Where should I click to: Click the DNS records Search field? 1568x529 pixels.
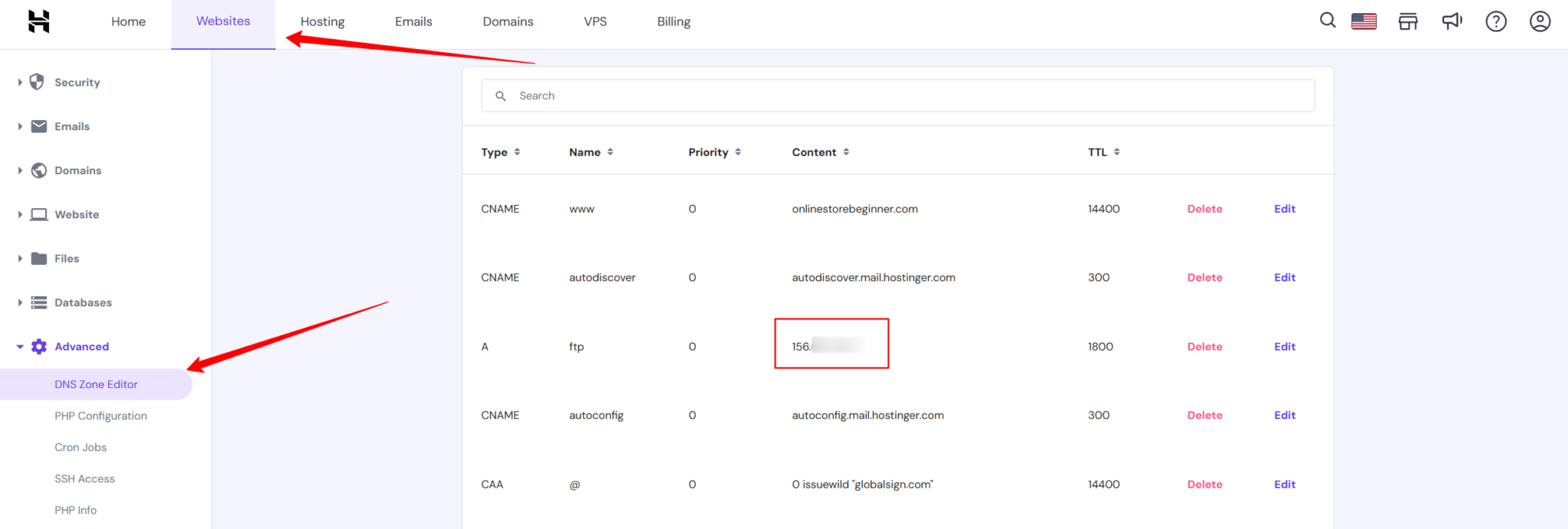(897, 96)
